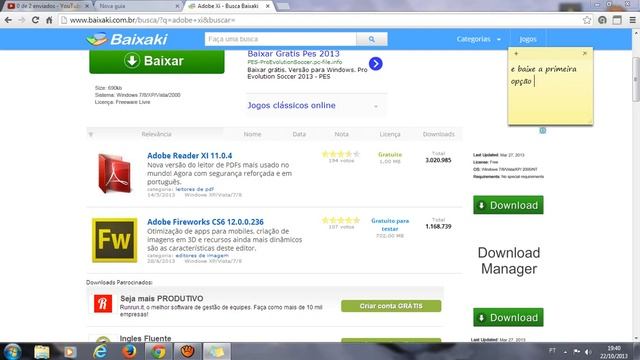
Task: Switch to the Nova guia tab
Action: (x=138, y=6)
